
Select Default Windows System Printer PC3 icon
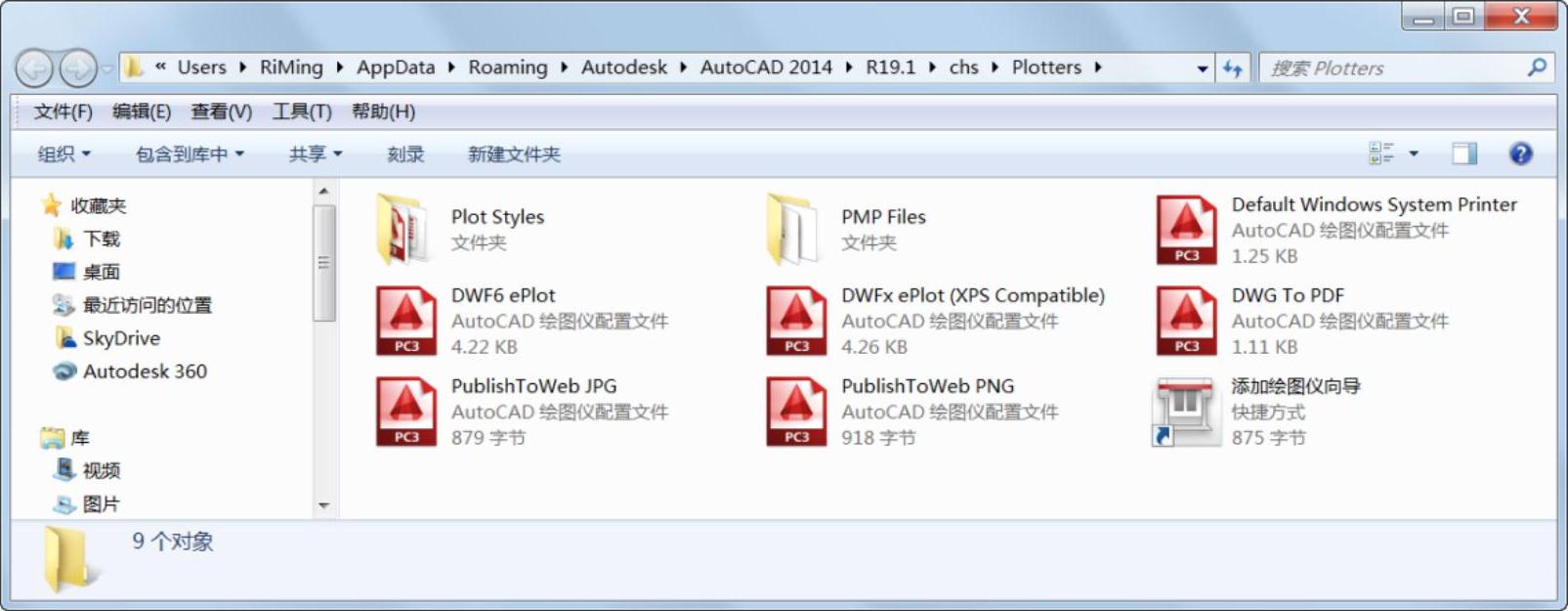coord(1186,231)
